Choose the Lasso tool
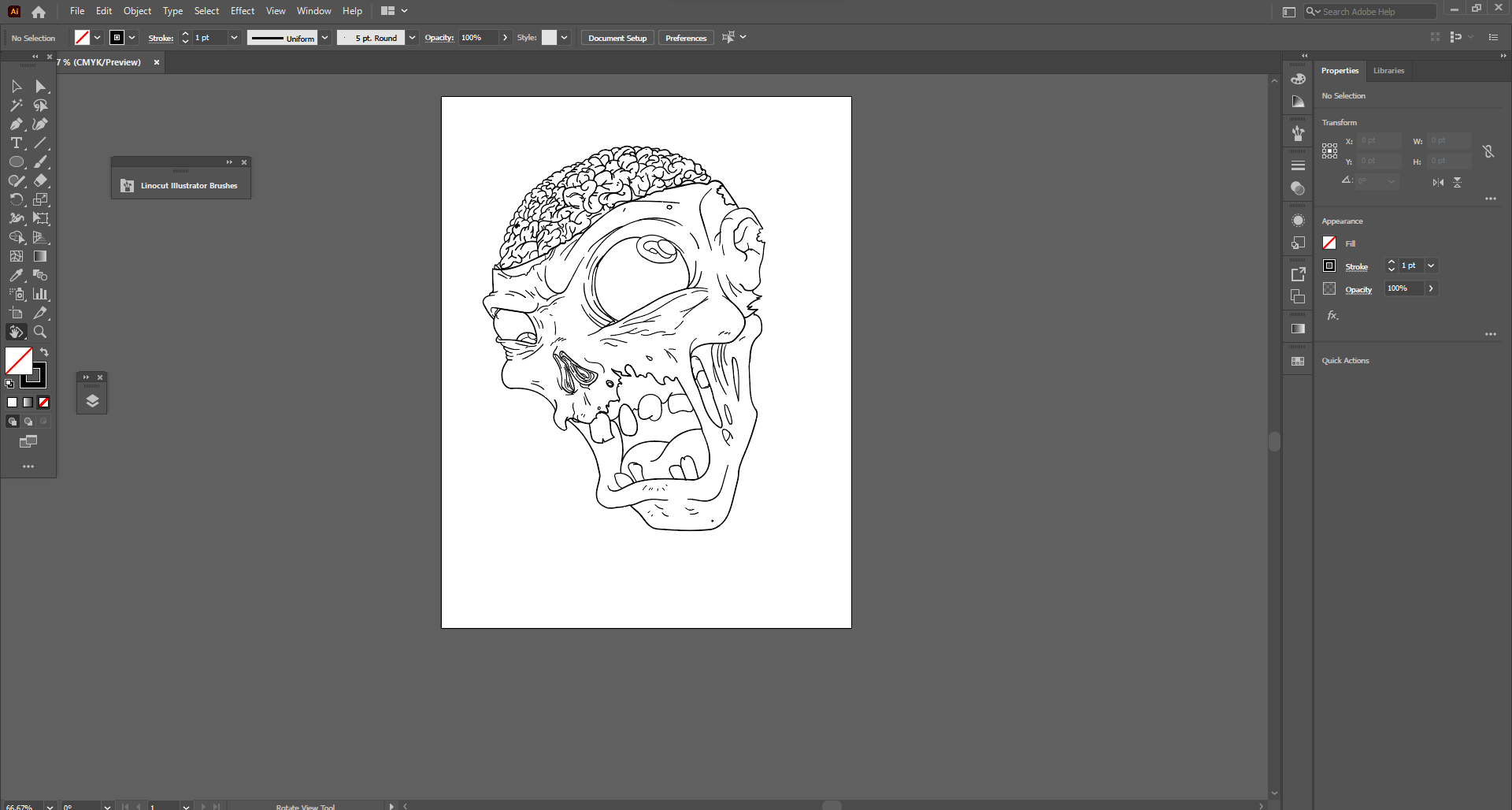 [40, 105]
